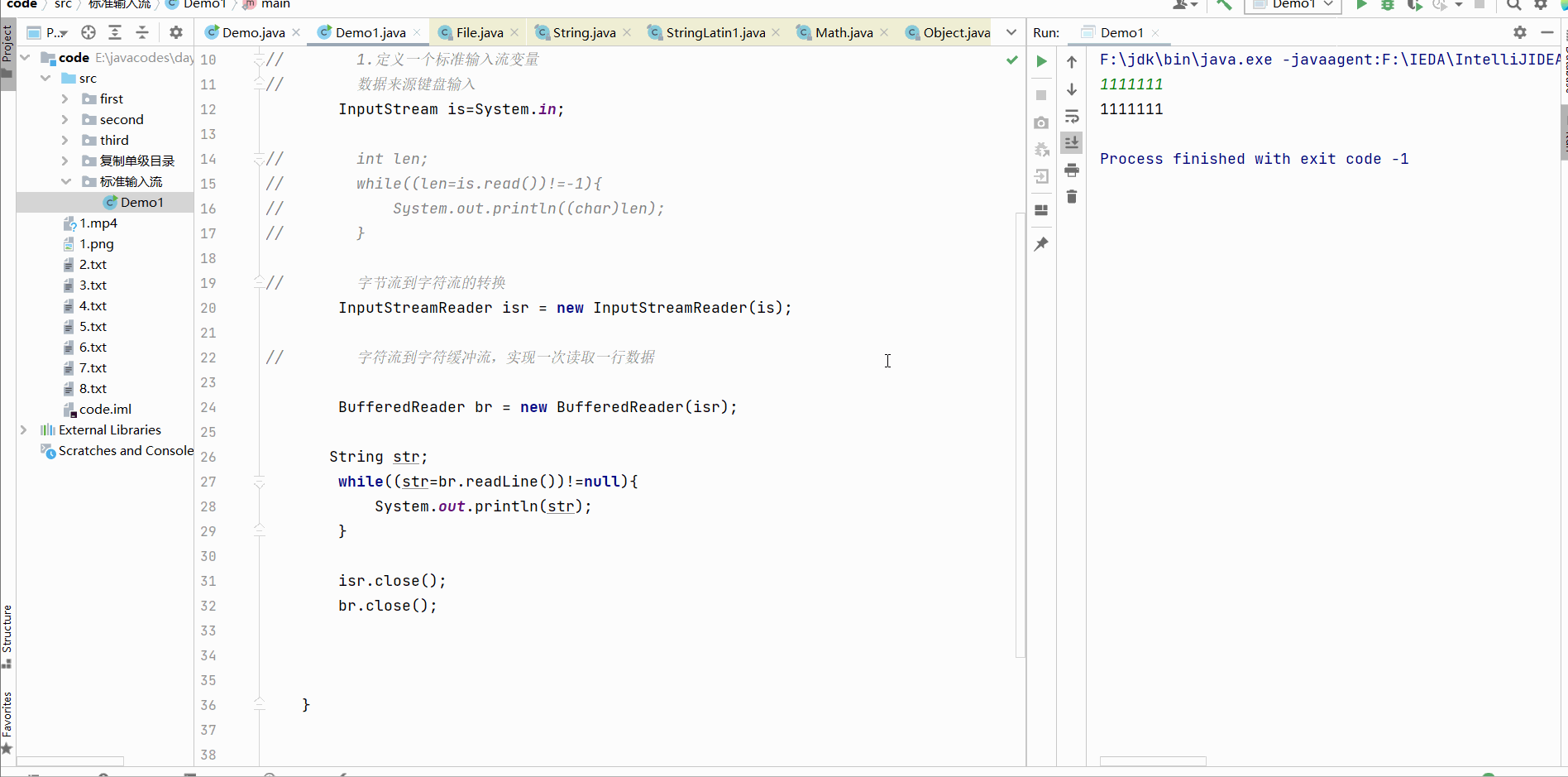Screen dimensions: 1568x777
Task: Expand External Libraries node
Action: [x=24, y=429]
